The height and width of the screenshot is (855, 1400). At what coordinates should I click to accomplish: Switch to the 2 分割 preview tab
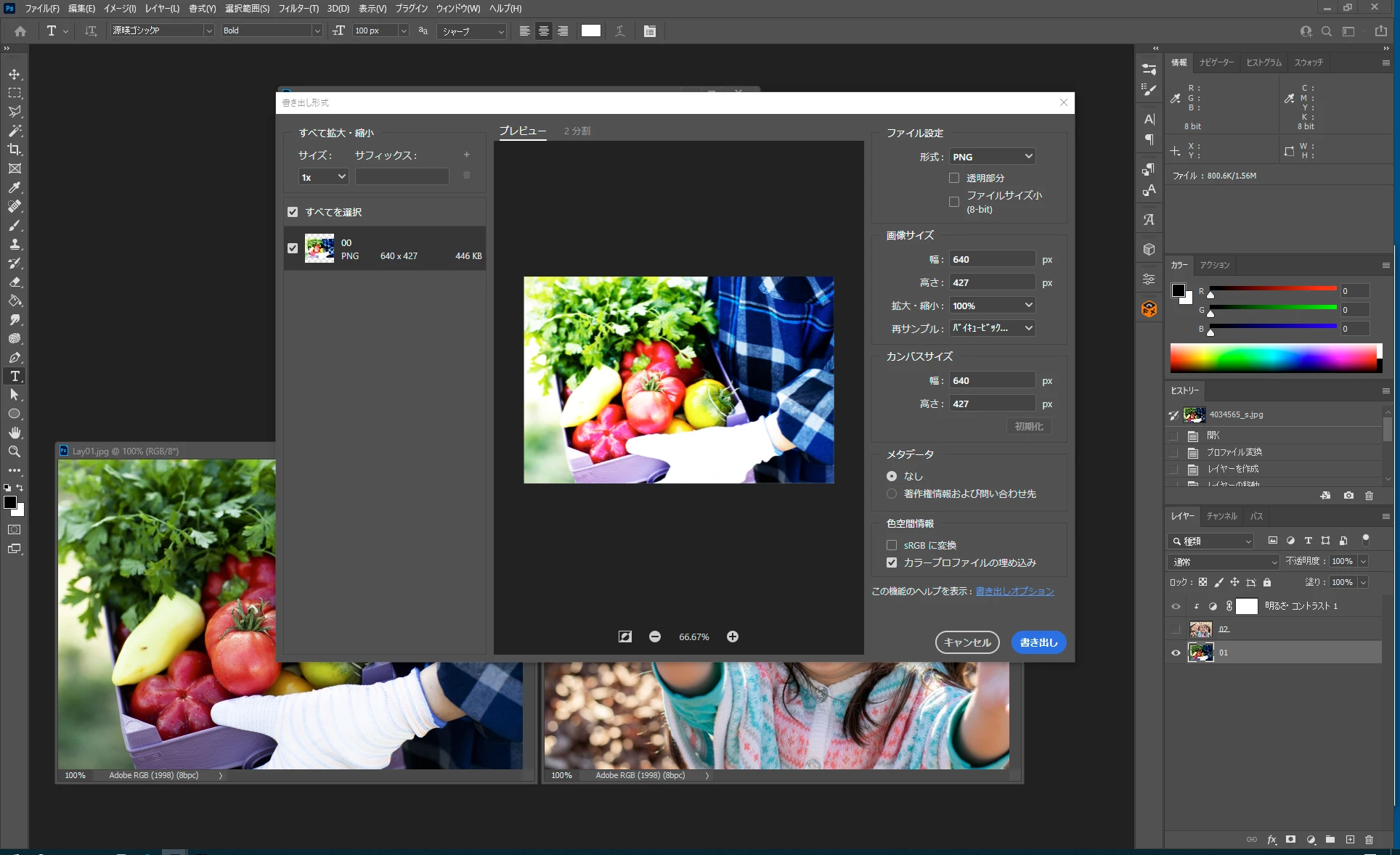577,131
